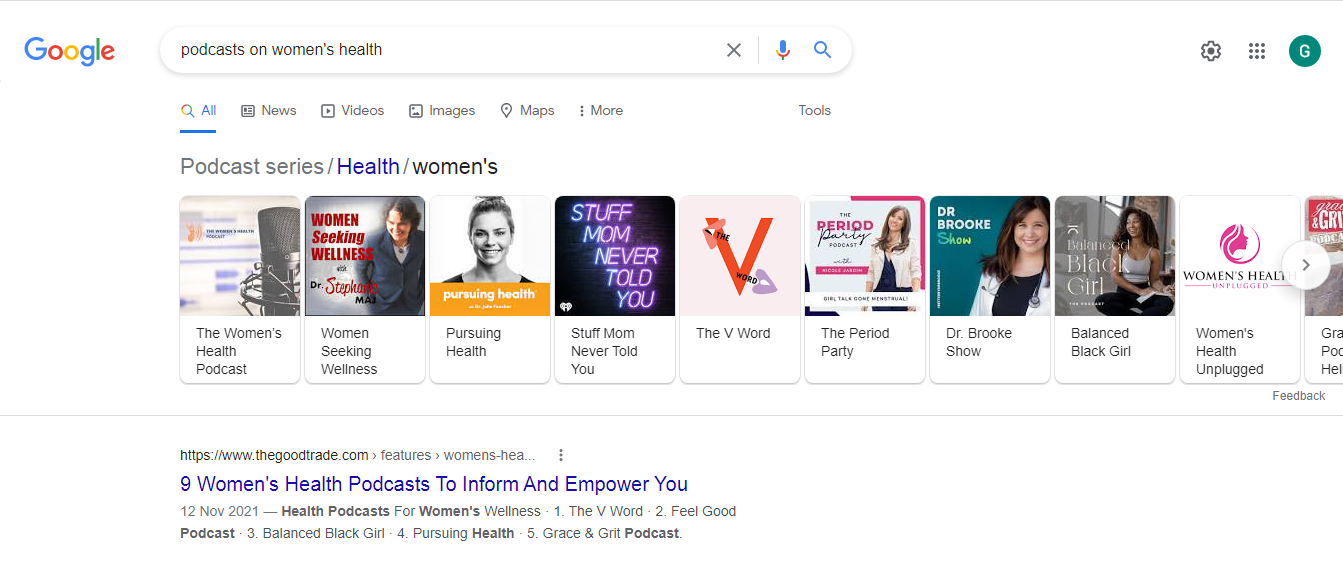Open Balanced Black Girl podcast artwork
Image resolution: width=1343 pixels, height=587 pixels.
1115,256
